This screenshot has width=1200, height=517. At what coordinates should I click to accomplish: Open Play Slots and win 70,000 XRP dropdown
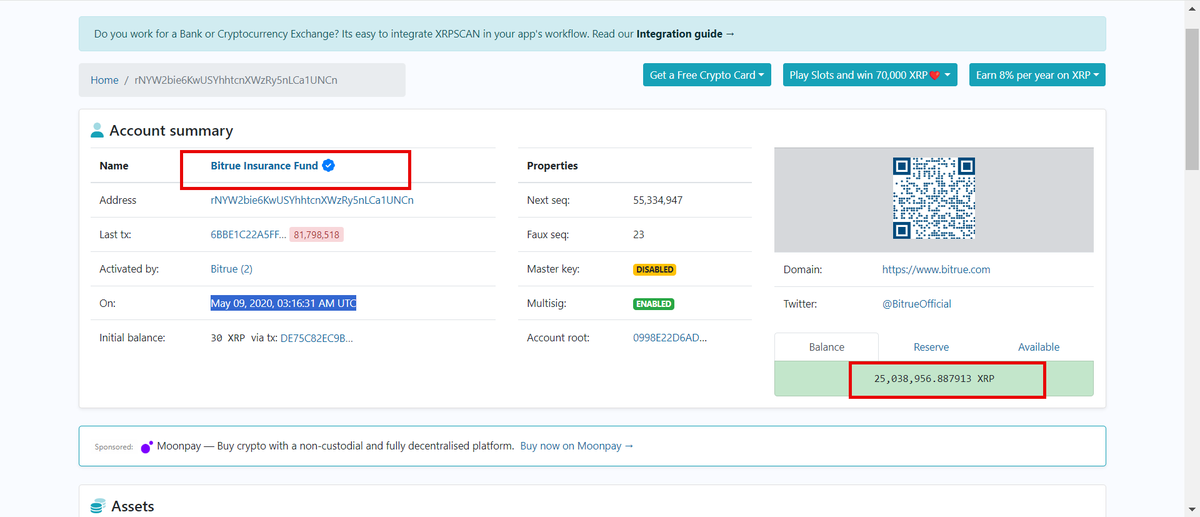tap(870, 75)
